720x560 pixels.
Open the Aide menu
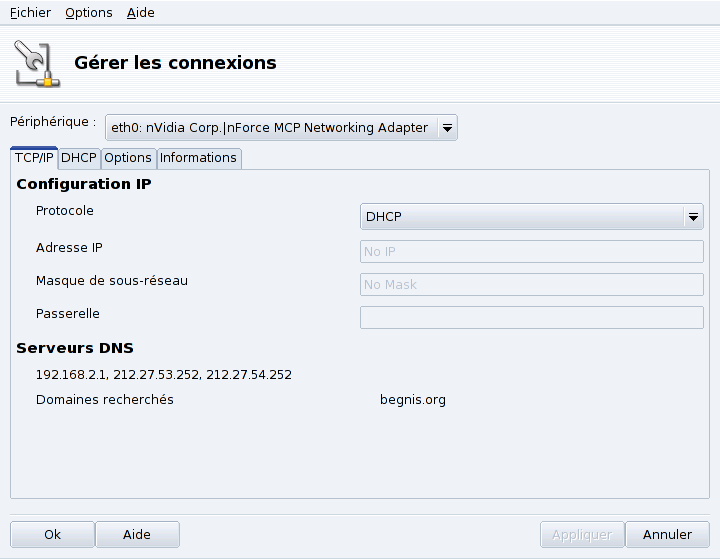coord(141,13)
